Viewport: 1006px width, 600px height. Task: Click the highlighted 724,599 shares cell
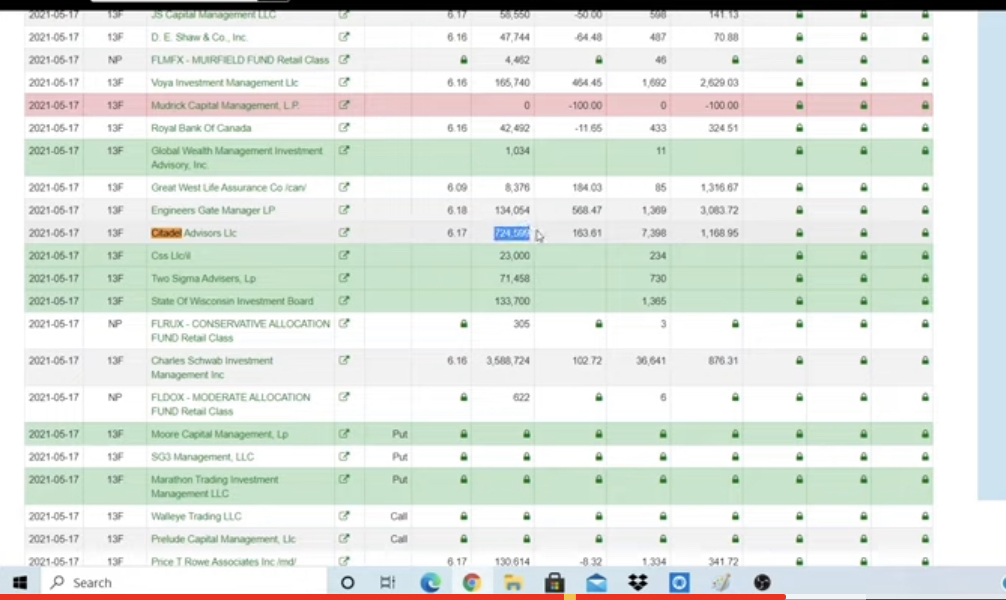tap(511, 233)
